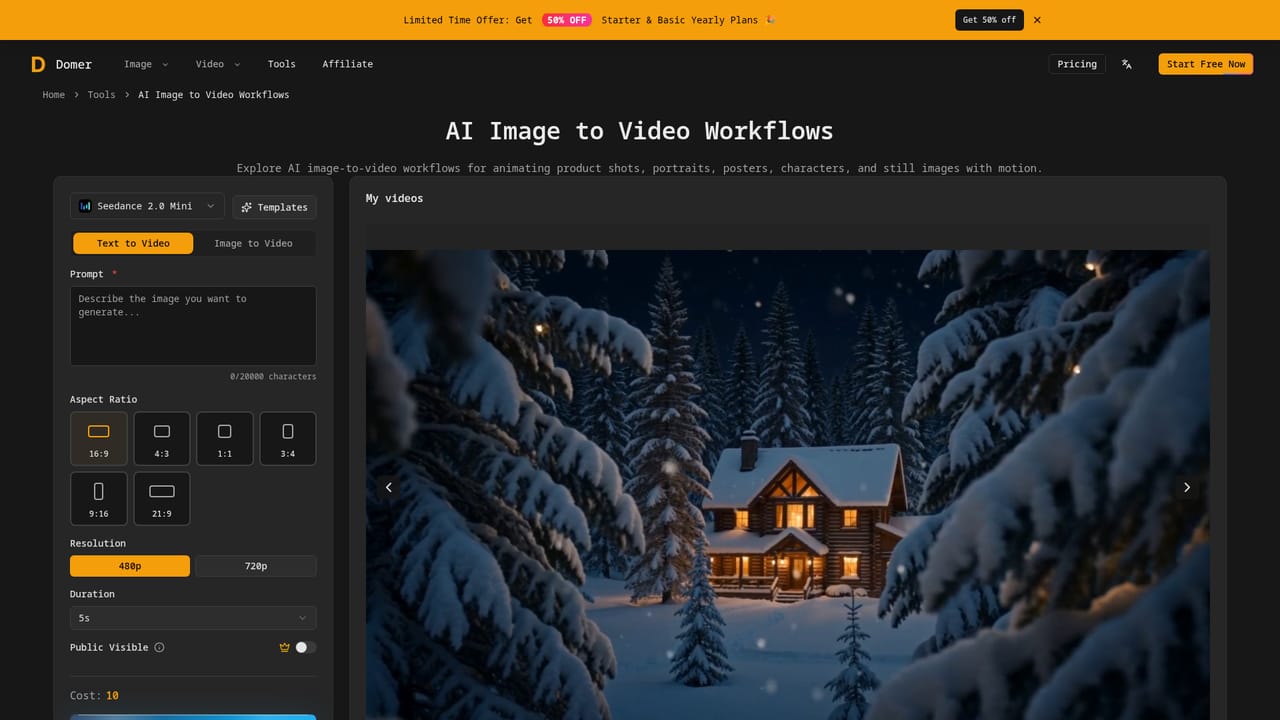This screenshot has width=1280, height=720.
Task: Click the Pricing button
Action: pos(1077,64)
